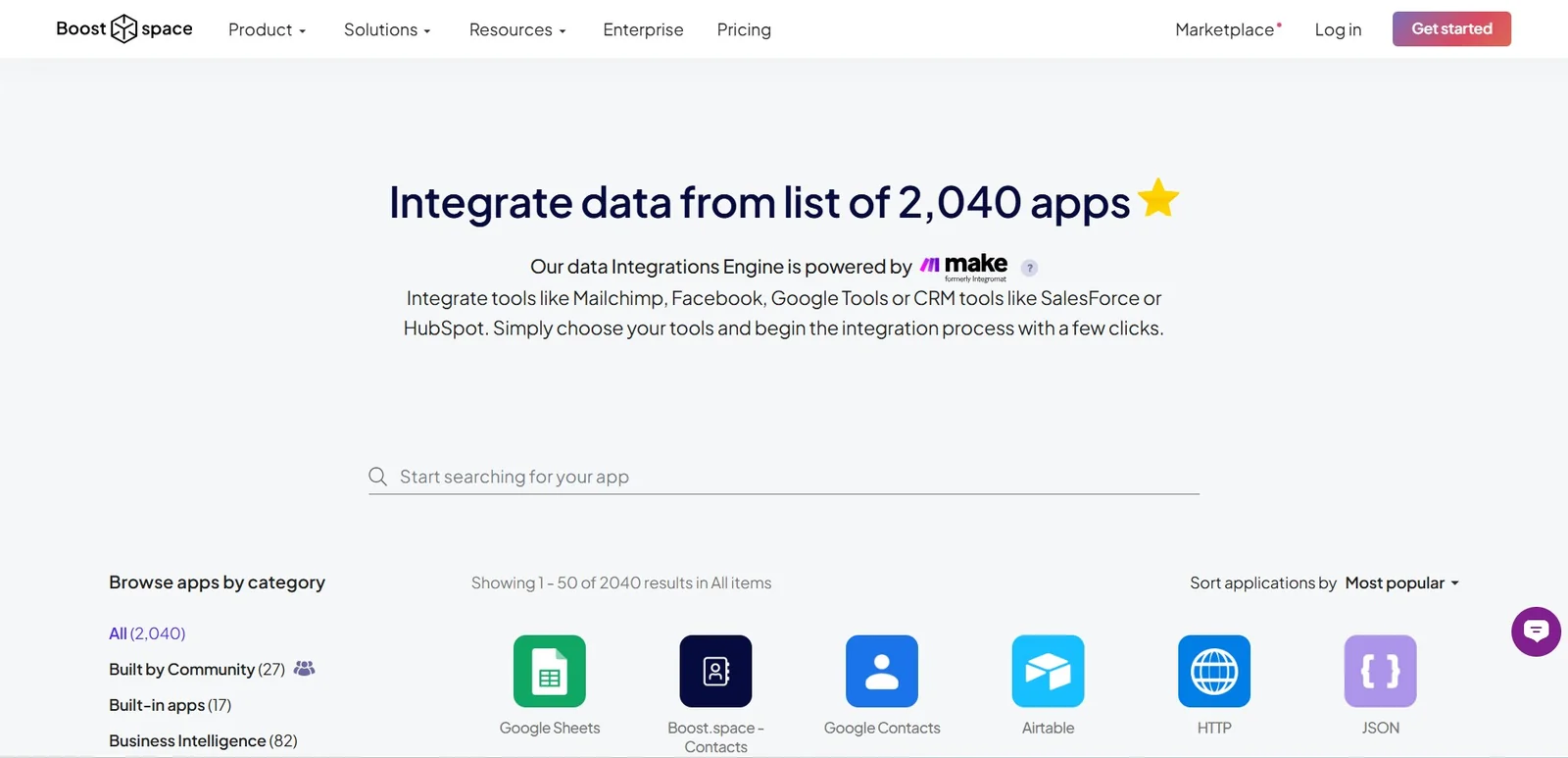The width and height of the screenshot is (1568, 758).
Task: Click the community people icon
Action: click(x=305, y=668)
